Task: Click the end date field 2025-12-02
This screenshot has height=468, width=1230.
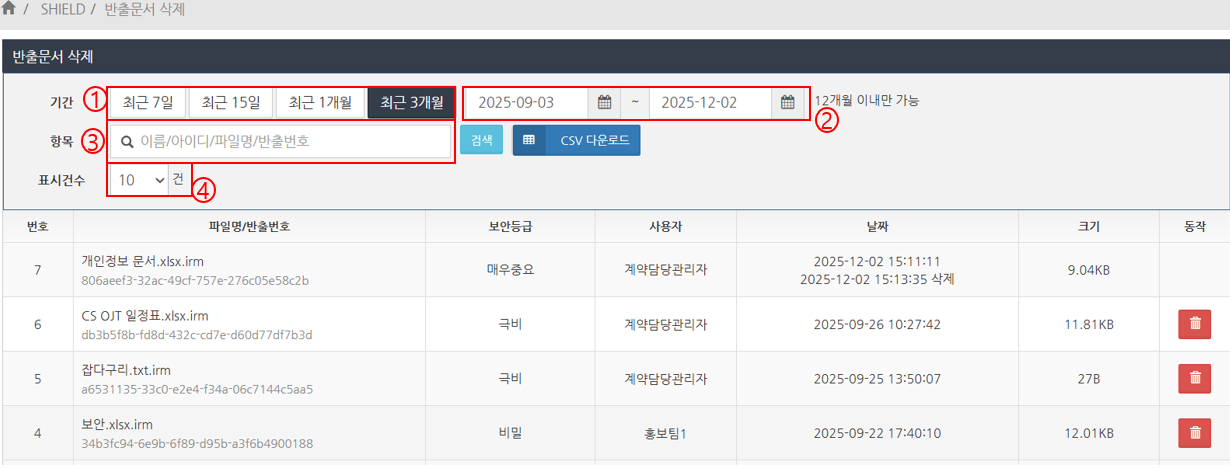Action: 709,102
